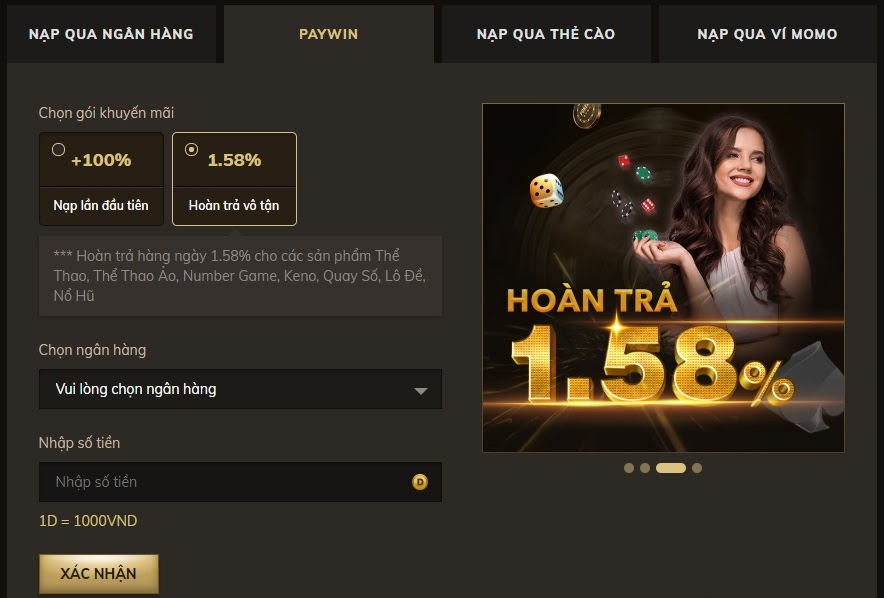Click the bank dropdown arrow
Screen dimensions: 884x598
tap(421, 391)
